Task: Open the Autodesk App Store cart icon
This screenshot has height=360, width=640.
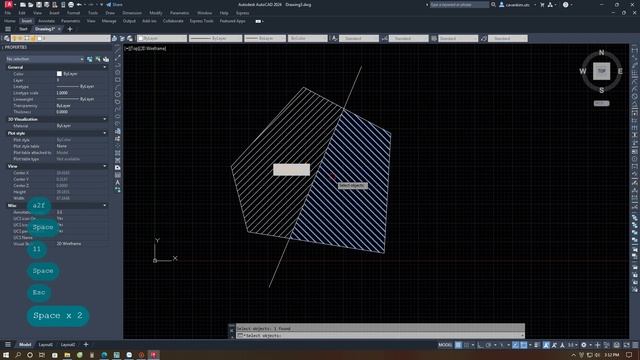Action: (542, 4)
